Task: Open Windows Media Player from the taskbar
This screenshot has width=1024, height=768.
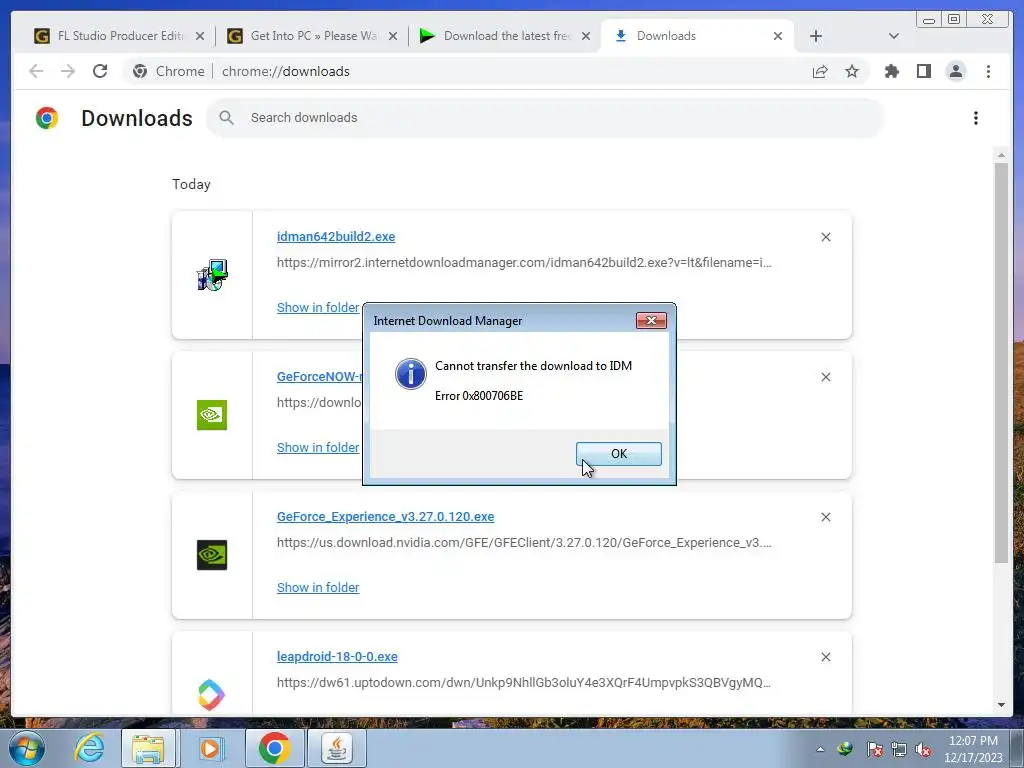Action: 210,748
